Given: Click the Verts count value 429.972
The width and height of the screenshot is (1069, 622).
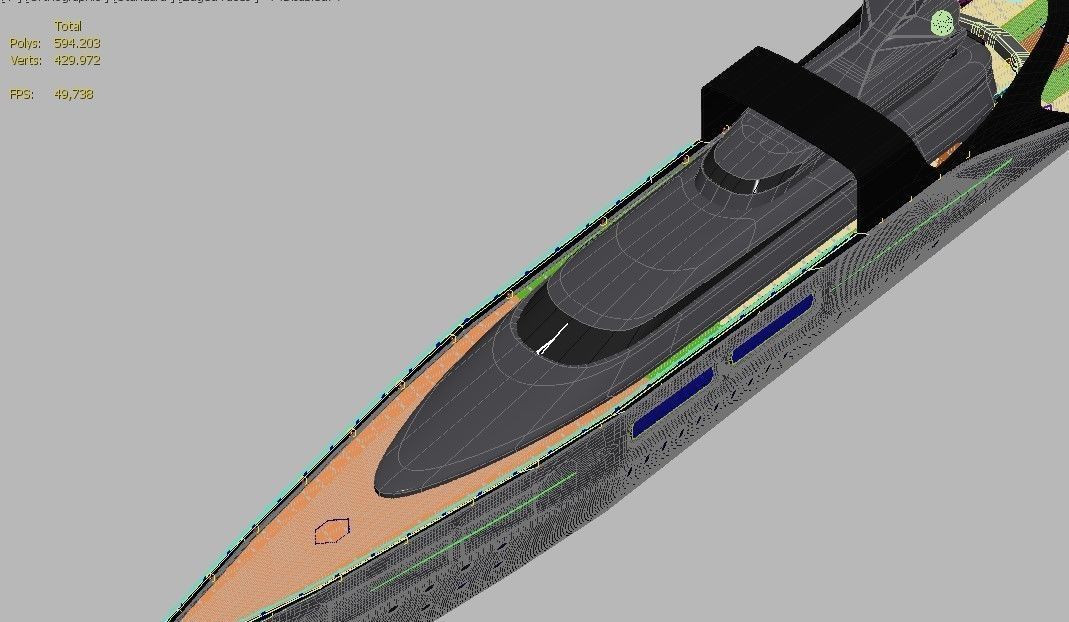Looking at the screenshot, I should tap(77, 60).
